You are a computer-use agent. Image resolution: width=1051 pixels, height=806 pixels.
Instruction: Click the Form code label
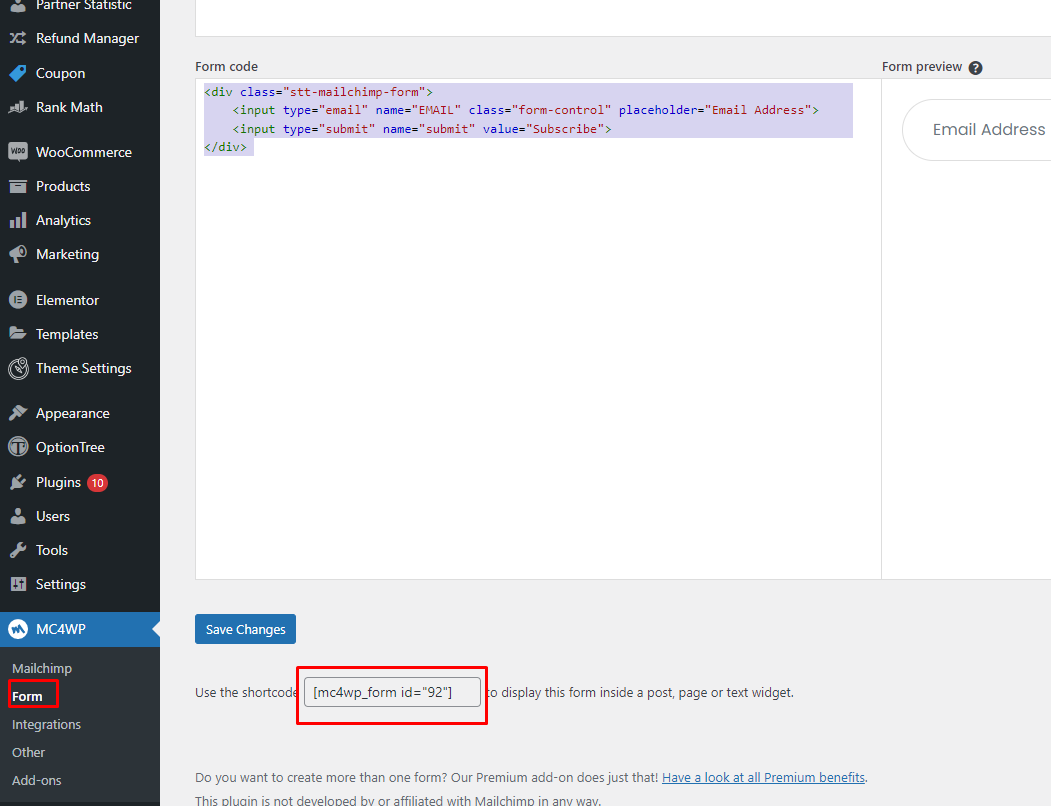[x=227, y=66]
